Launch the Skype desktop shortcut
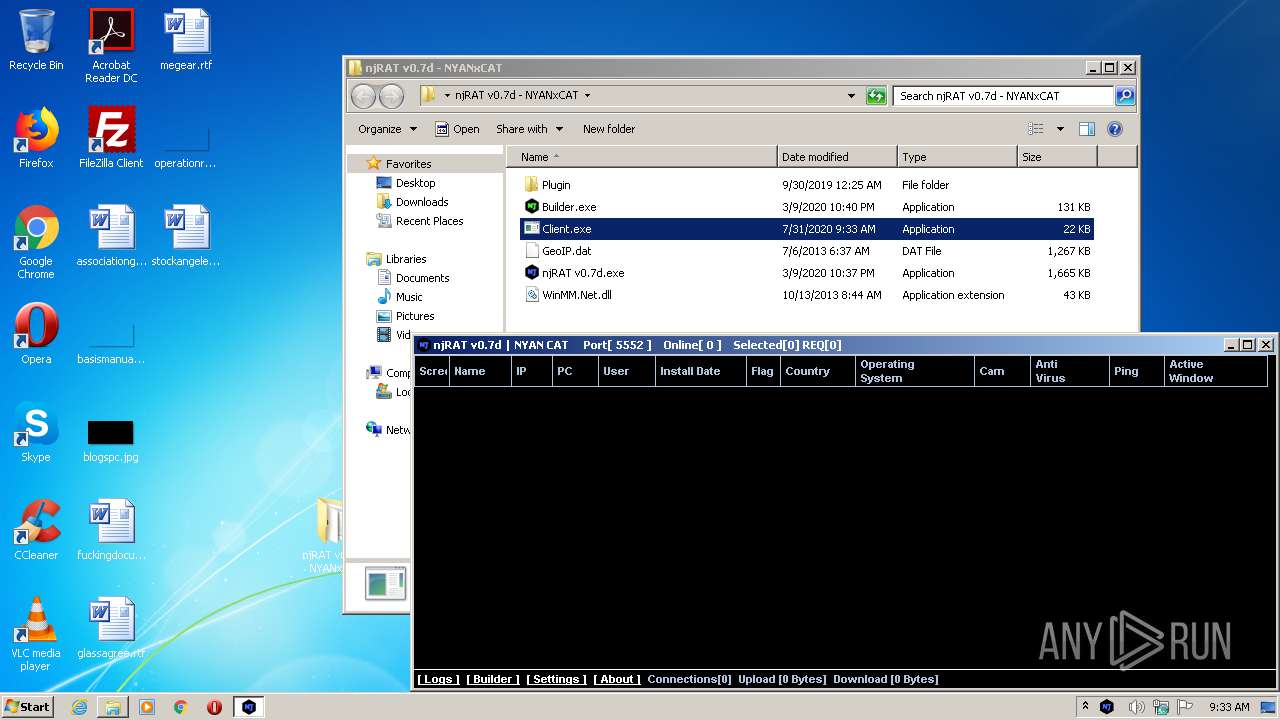Image resolution: width=1280 pixels, height=720 pixels. [36, 432]
